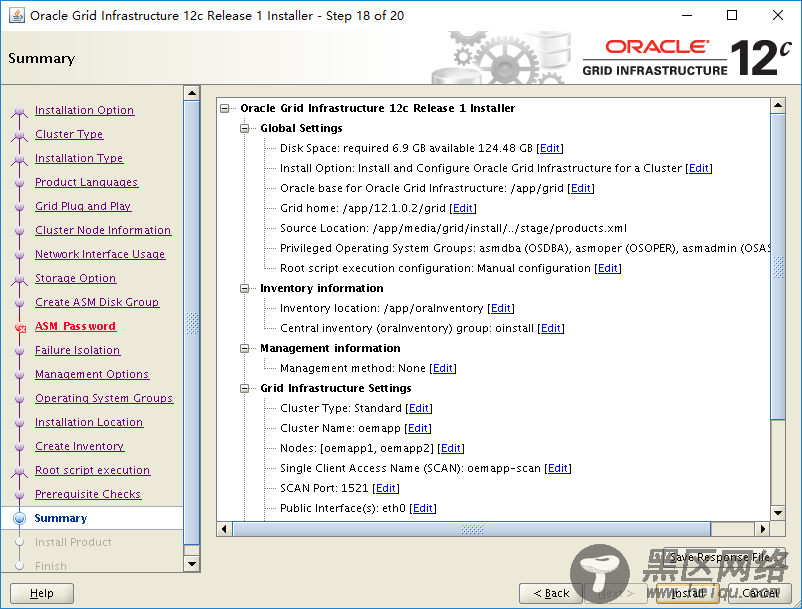Click the summary horizontal scrollbar thumb
802x609 pixels.
click(x=472, y=529)
